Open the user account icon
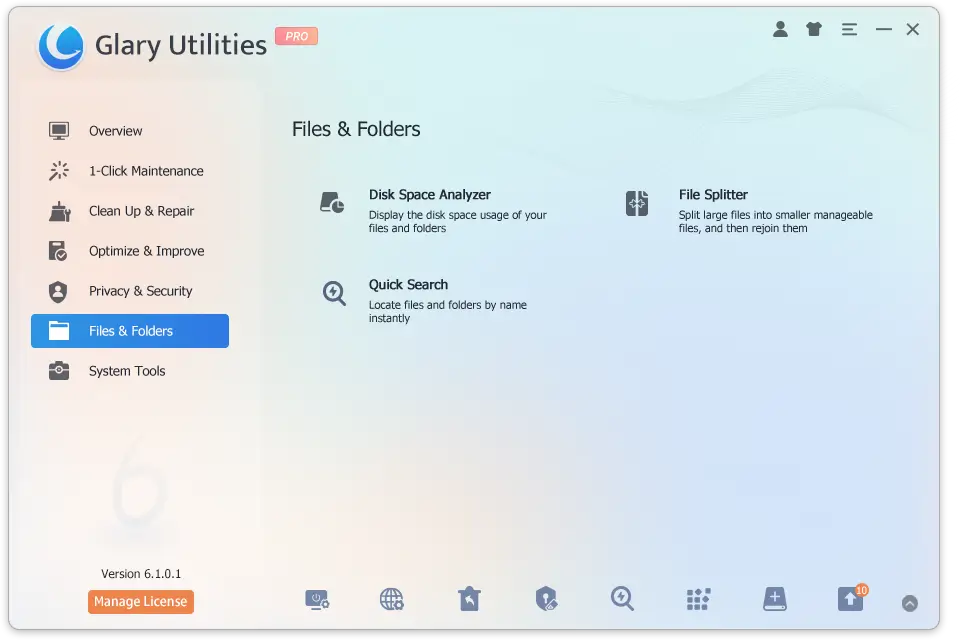Image resolution: width=960 pixels, height=640 pixels. [x=780, y=29]
